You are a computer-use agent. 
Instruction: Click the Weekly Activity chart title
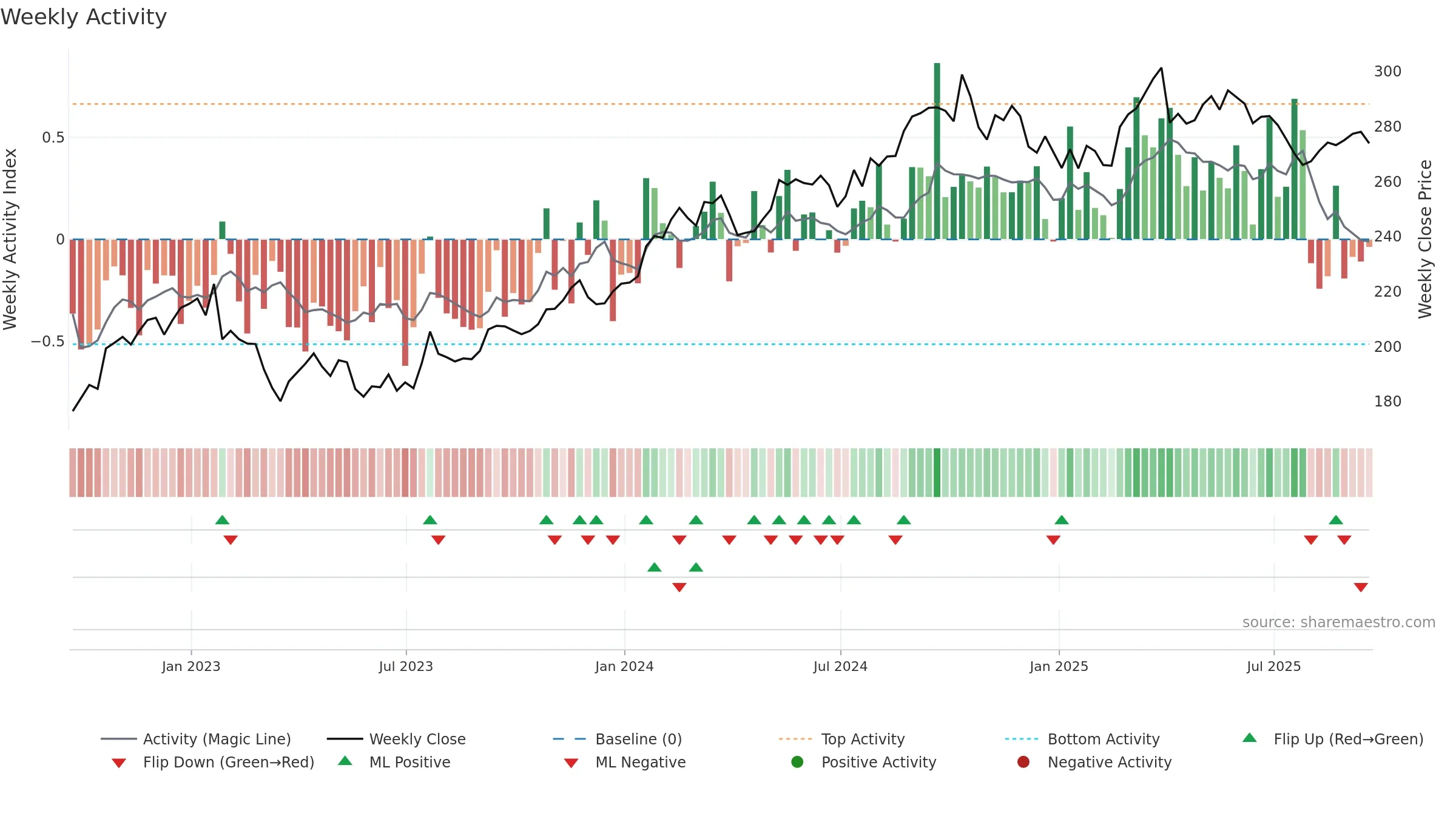[84, 17]
